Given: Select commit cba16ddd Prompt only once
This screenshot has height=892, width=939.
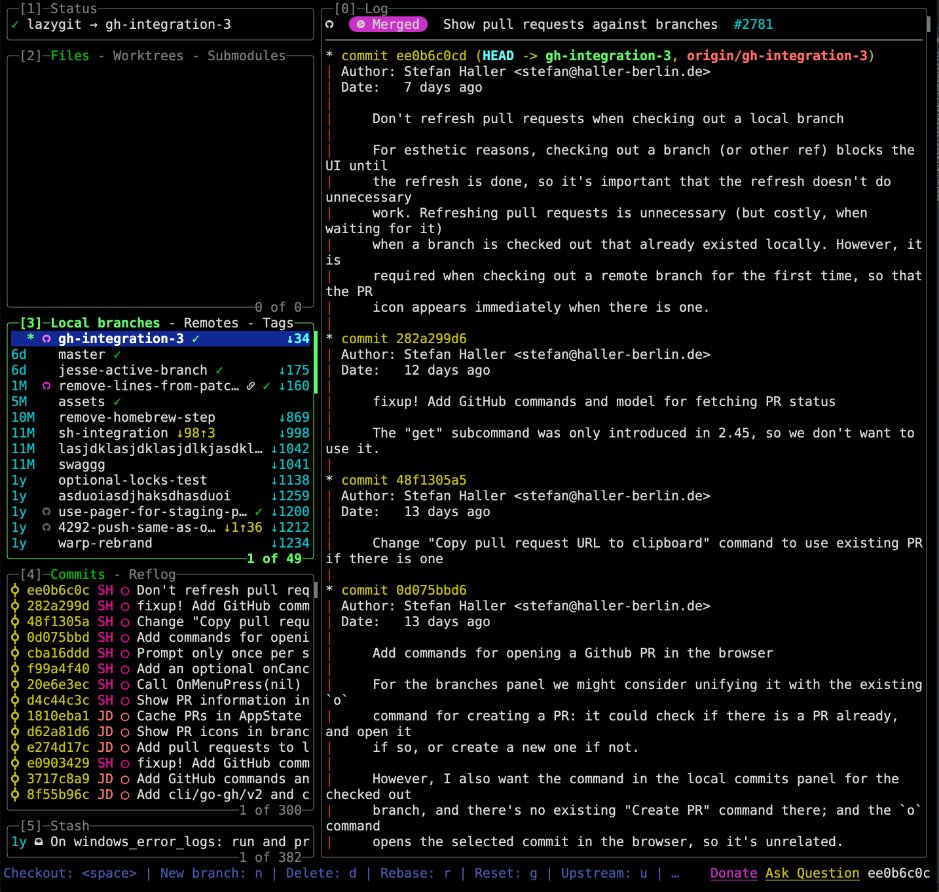Looking at the screenshot, I should click(x=160, y=653).
